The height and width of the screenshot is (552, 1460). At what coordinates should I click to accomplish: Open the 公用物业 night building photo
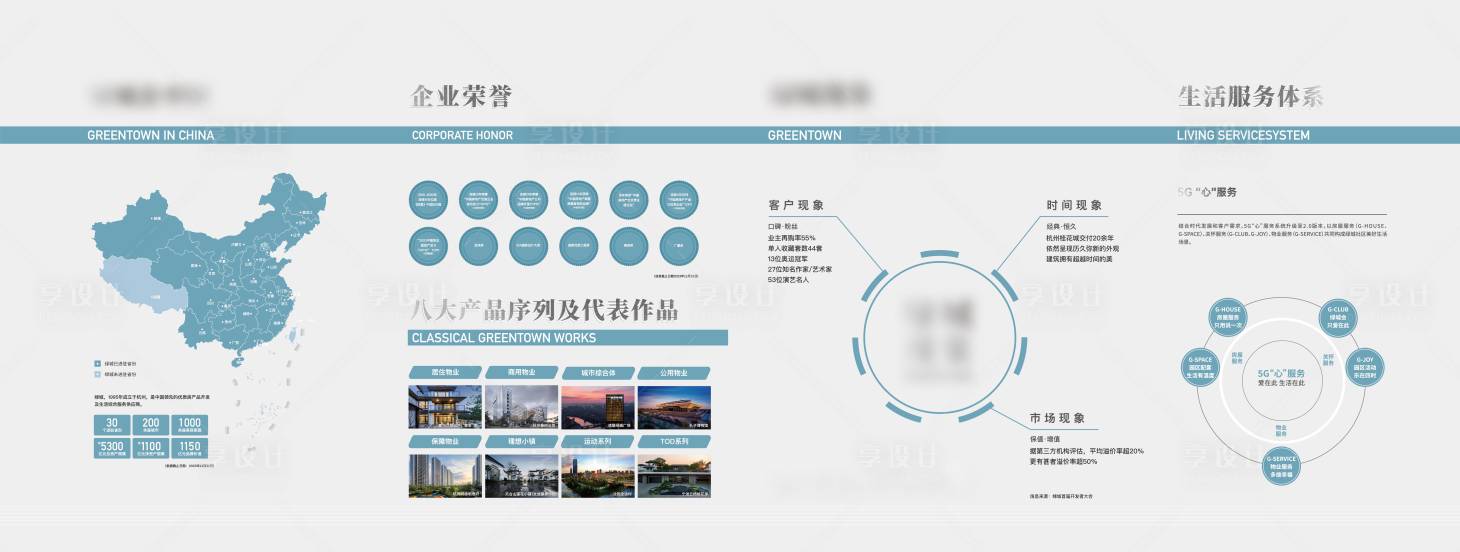[x=674, y=407]
